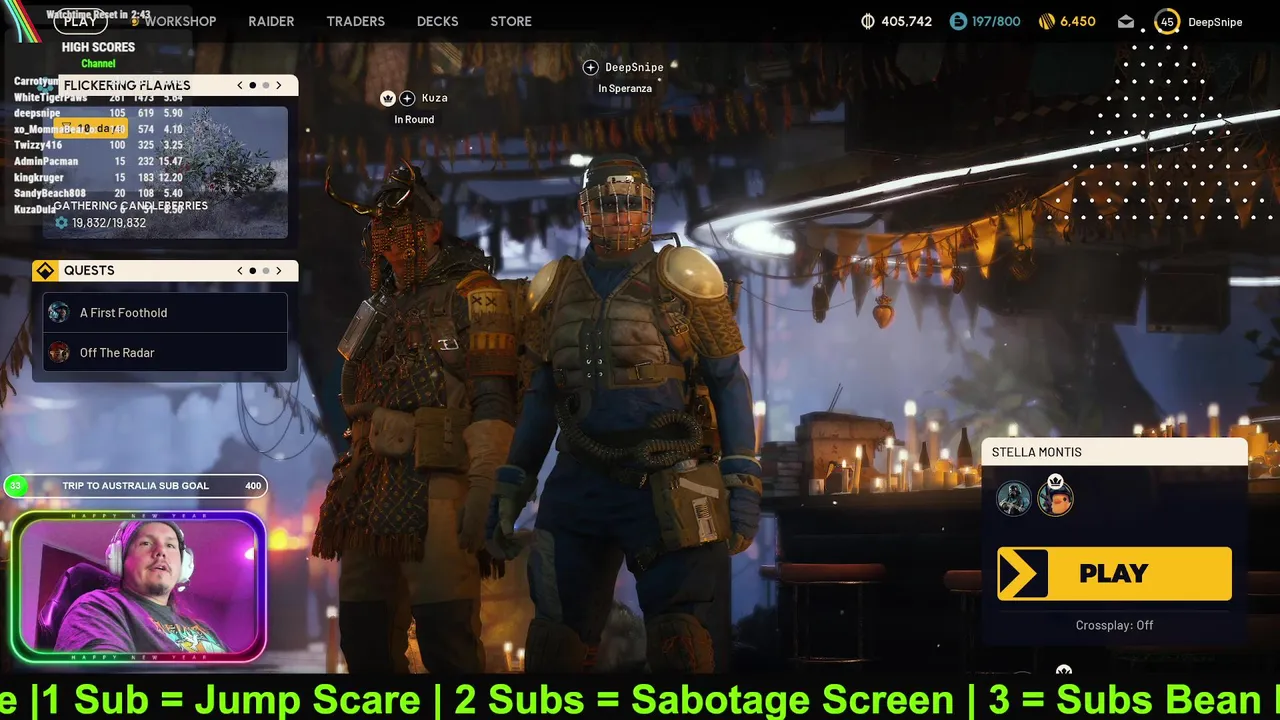Click the WhiteTigerPaws high score row

98,98
